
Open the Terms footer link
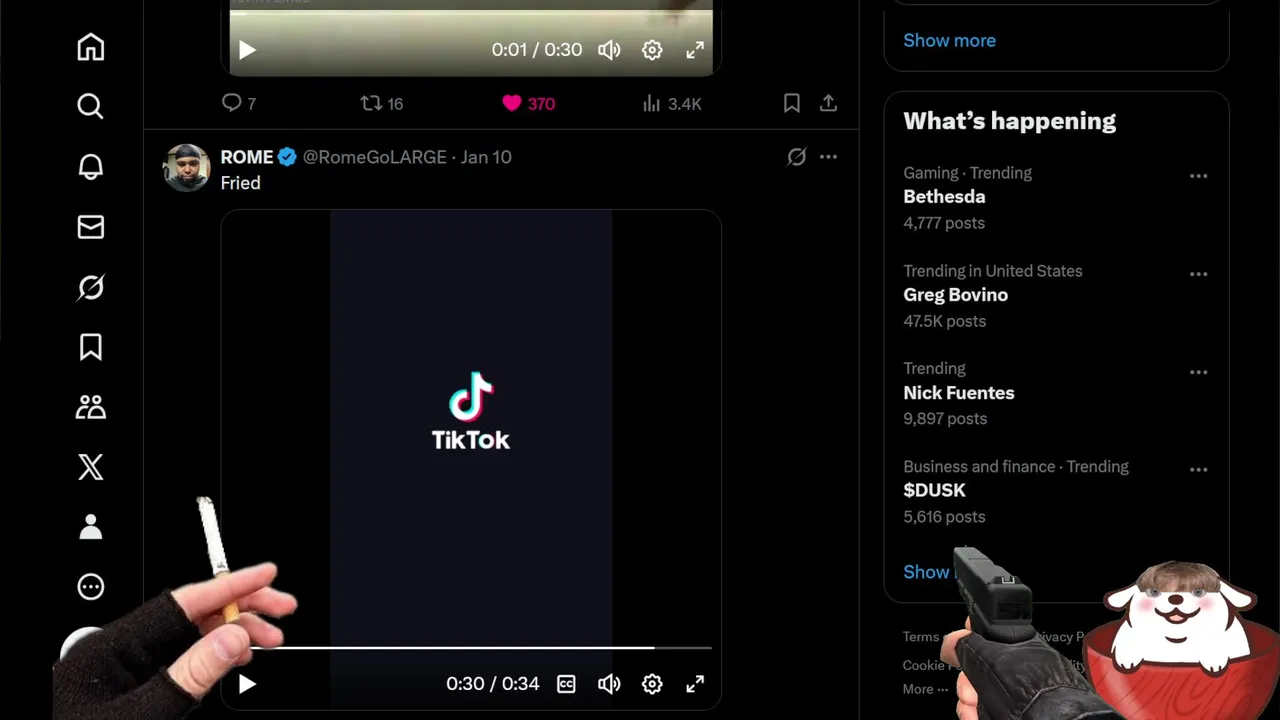point(920,637)
